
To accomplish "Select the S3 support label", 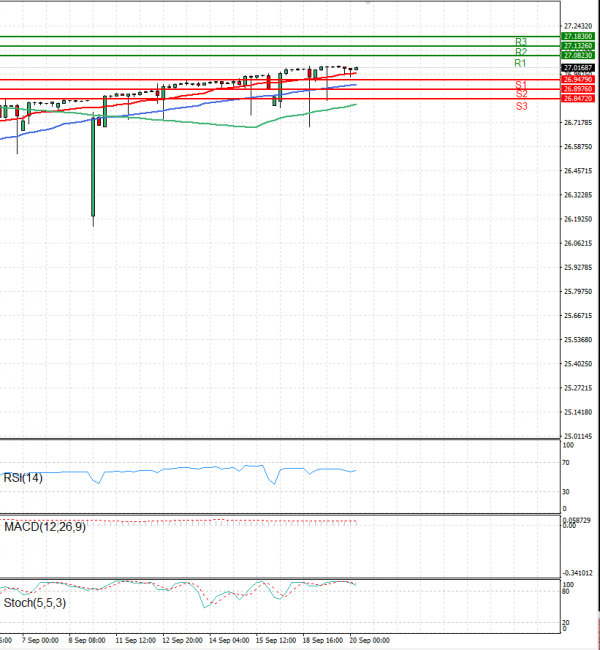I will [x=521, y=106].
